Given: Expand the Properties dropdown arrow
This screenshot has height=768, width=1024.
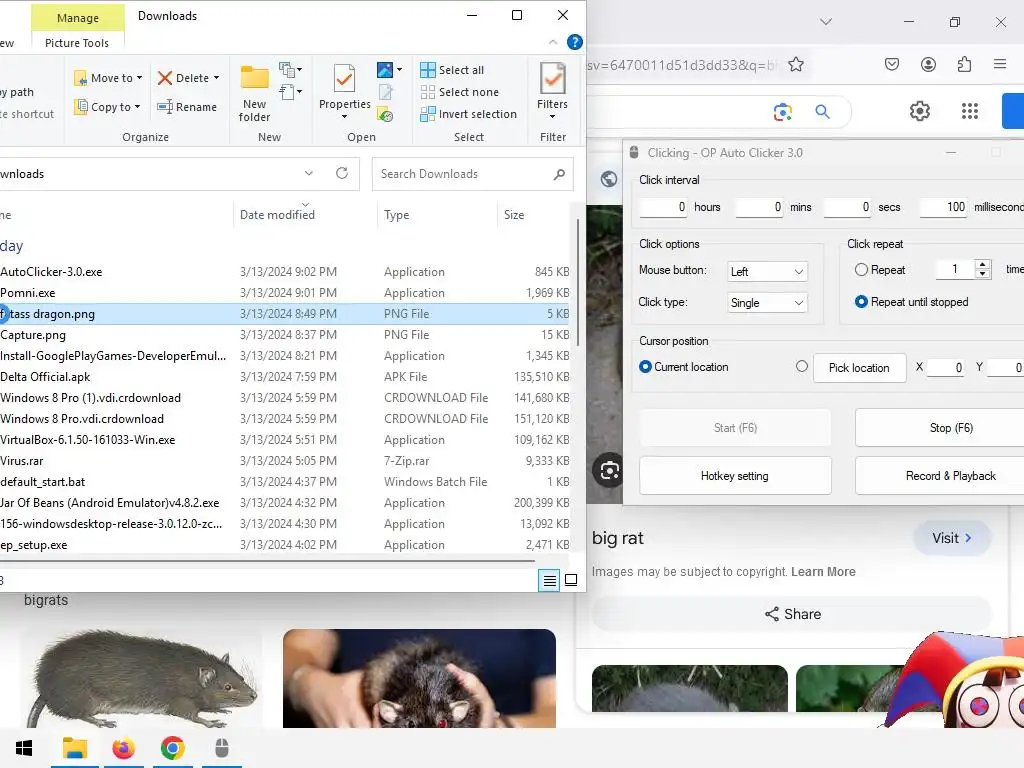Looking at the screenshot, I should tap(344, 118).
